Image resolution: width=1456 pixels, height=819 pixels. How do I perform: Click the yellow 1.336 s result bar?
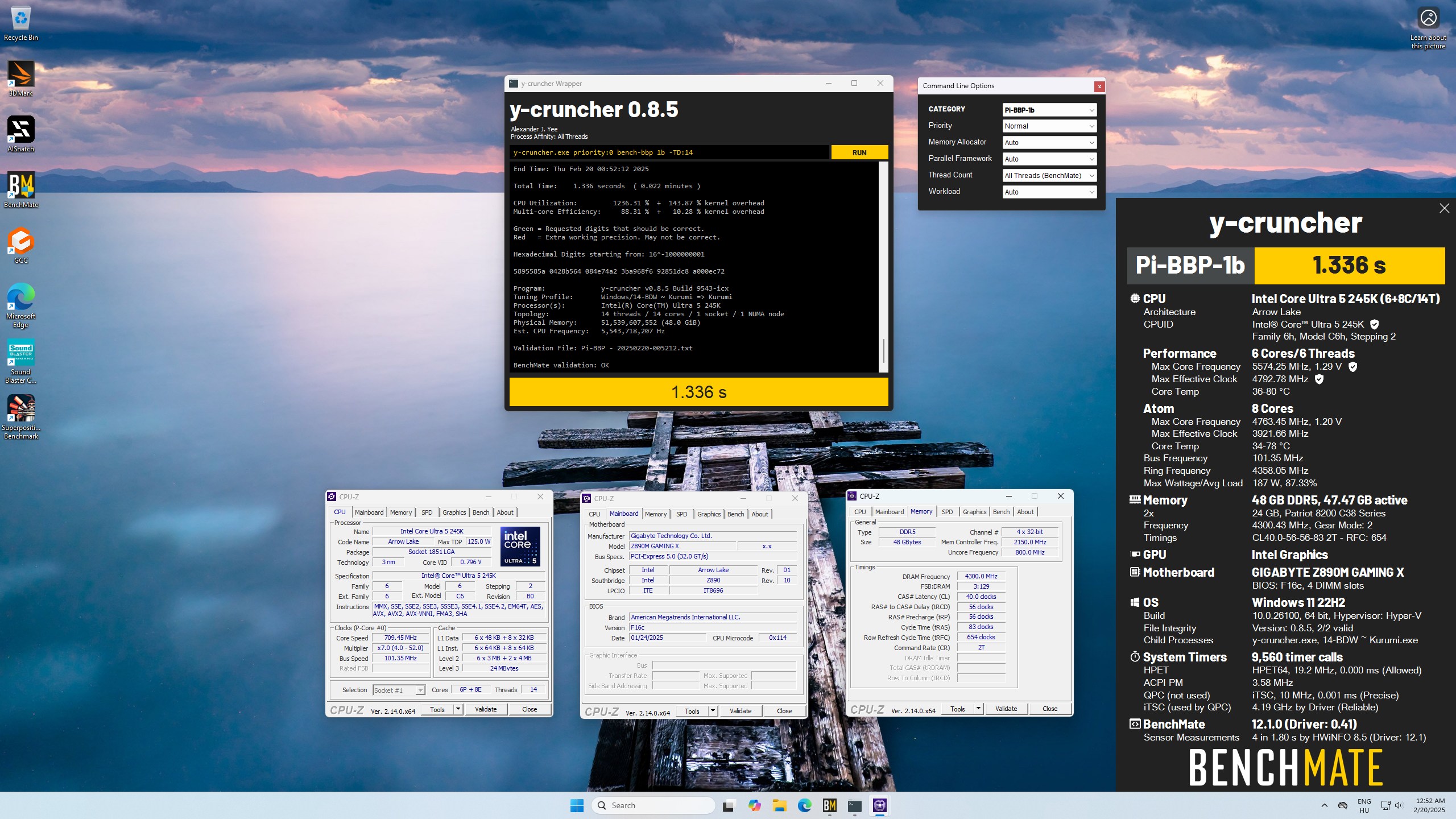(x=698, y=392)
